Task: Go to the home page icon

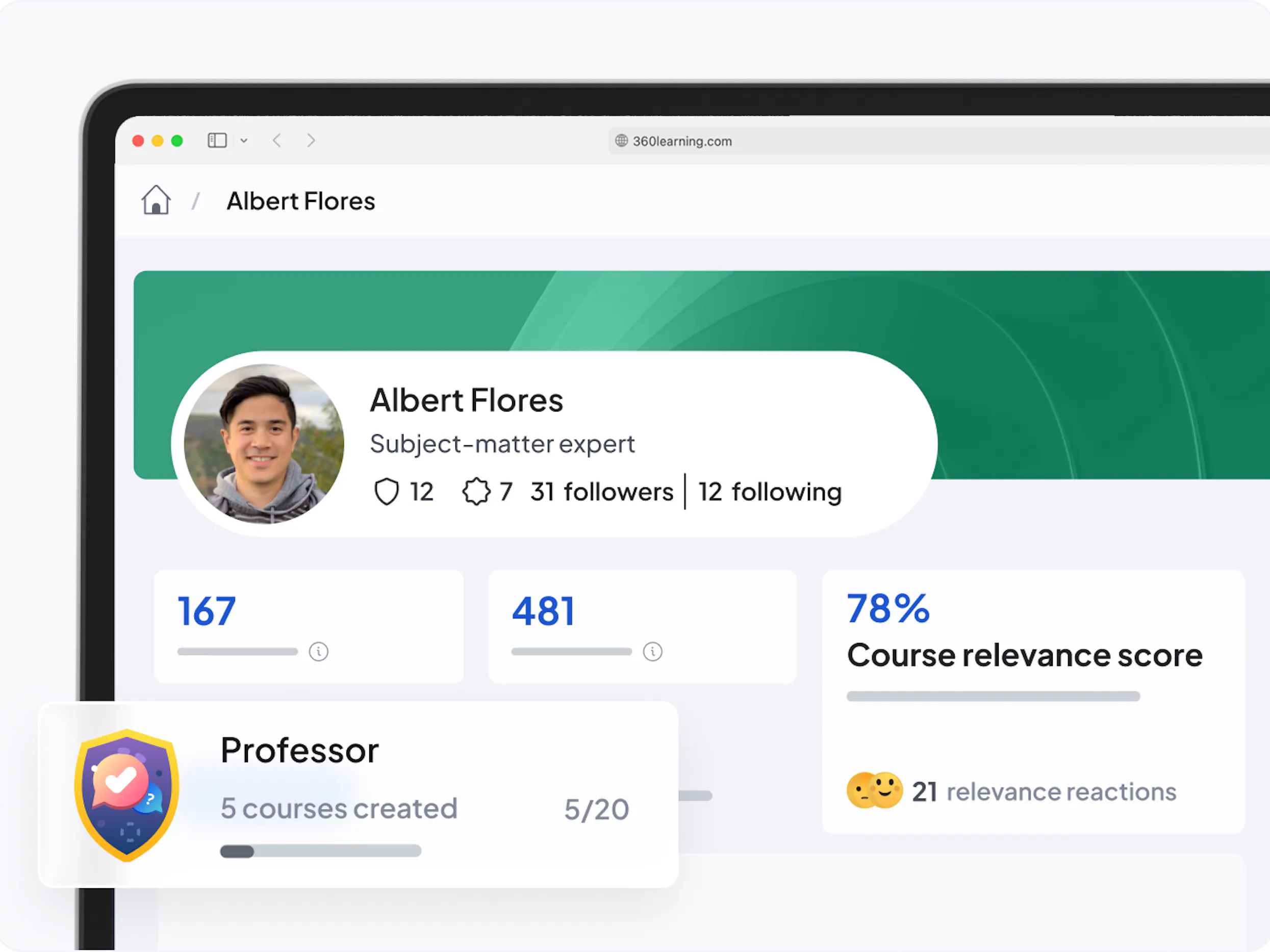Action: click(156, 200)
